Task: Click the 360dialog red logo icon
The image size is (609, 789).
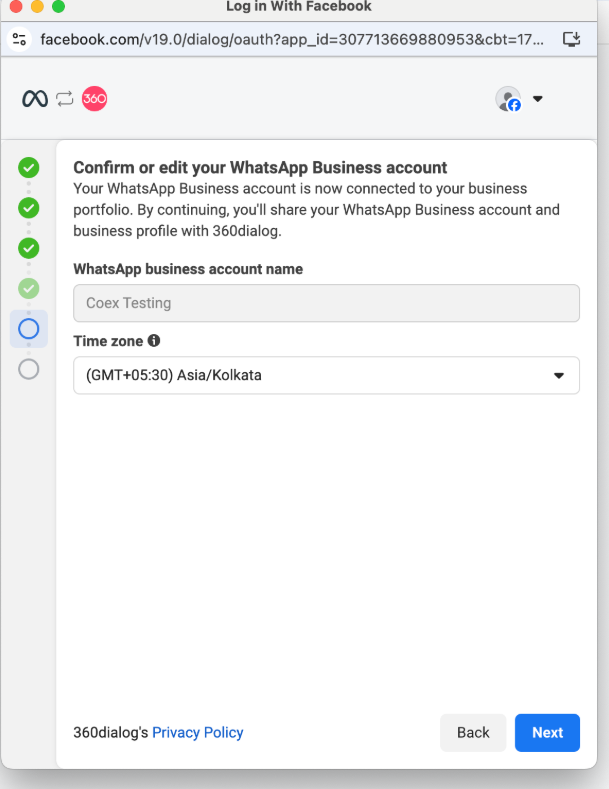Action: (94, 99)
